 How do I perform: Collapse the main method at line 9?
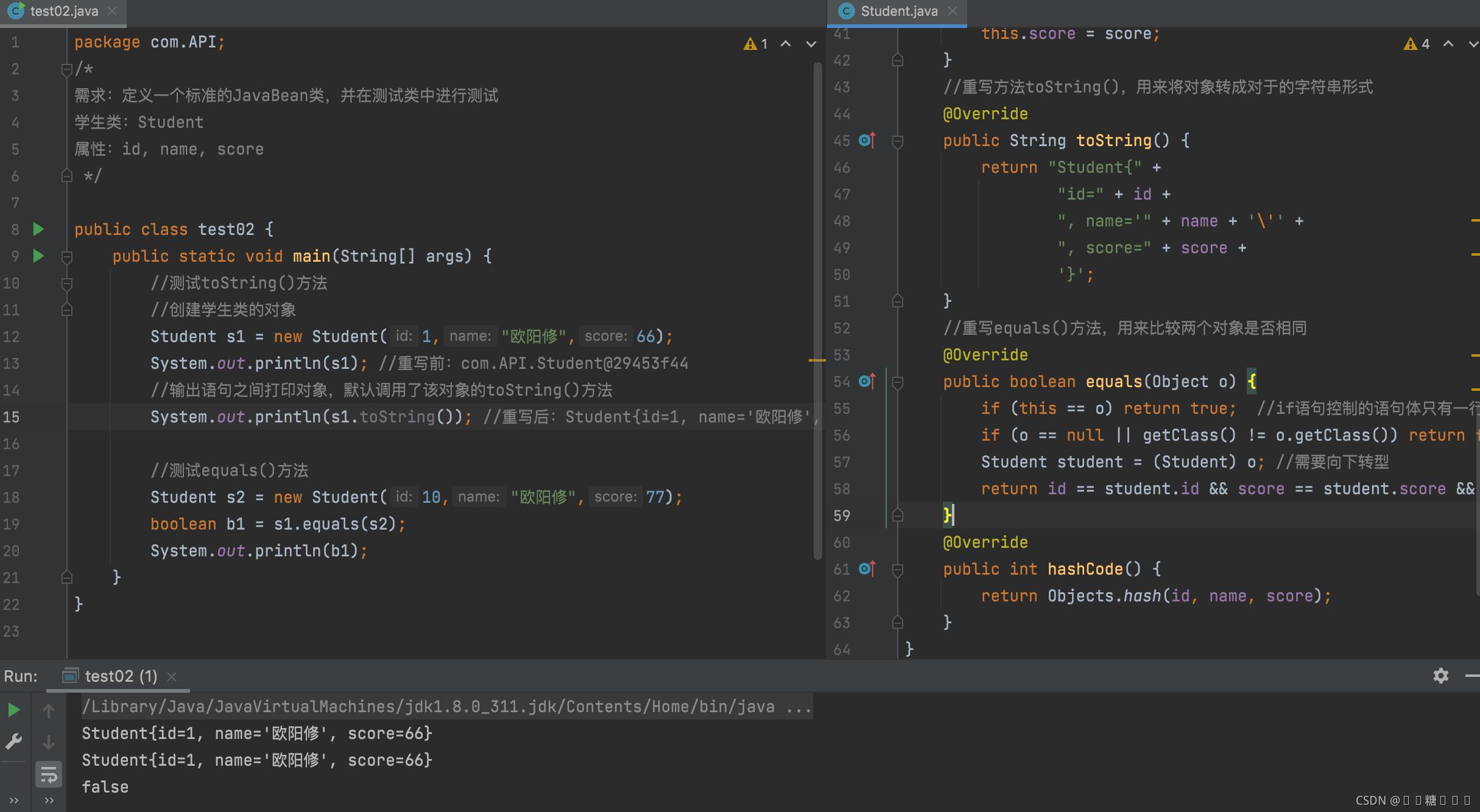pos(67,257)
